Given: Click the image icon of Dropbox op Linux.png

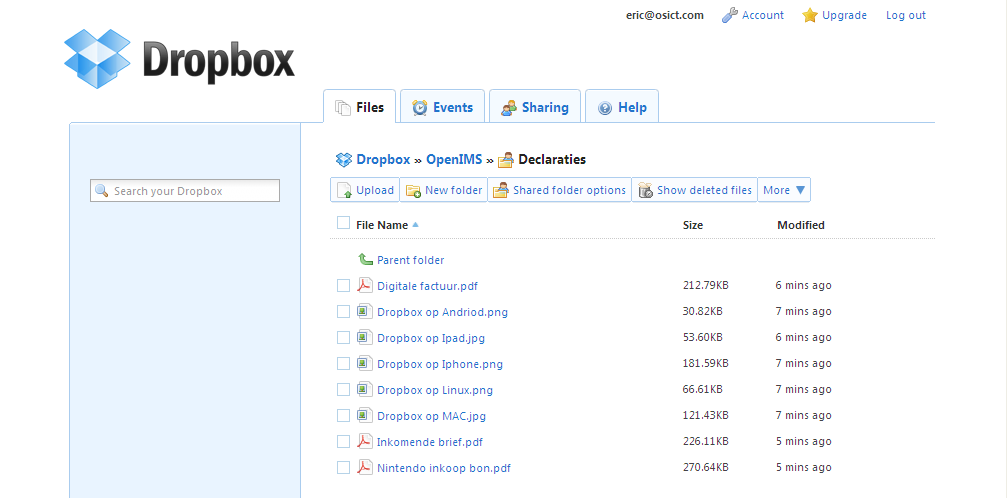Looking at the screenshot, I should coord(365,389).
